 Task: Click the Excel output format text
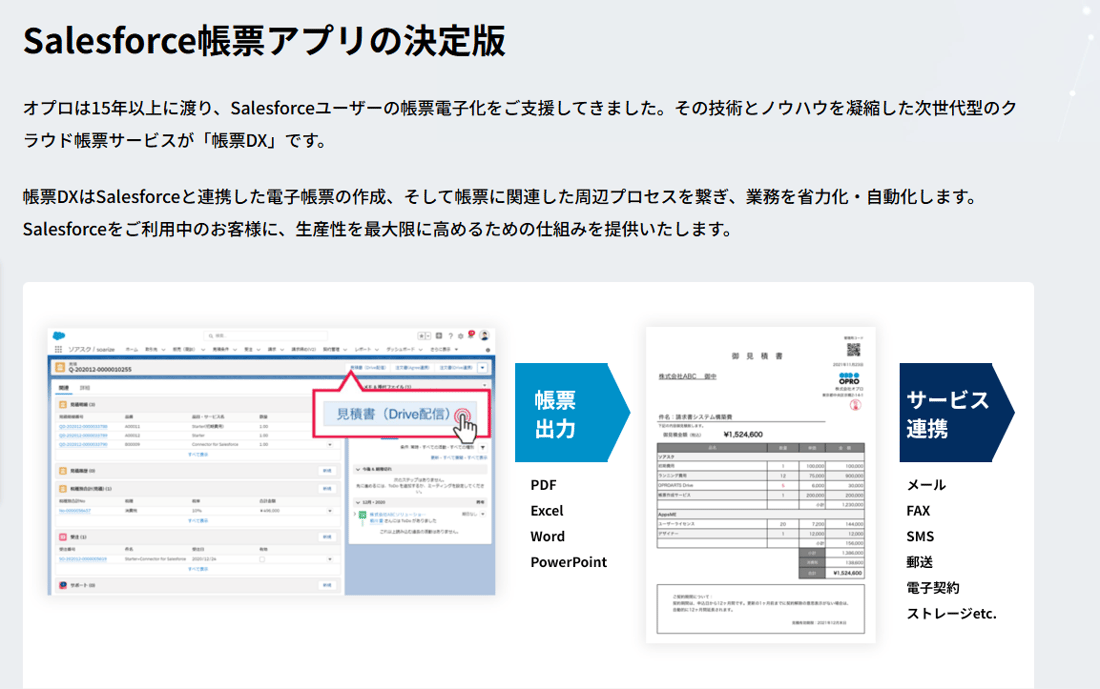(x=547, y=511)
